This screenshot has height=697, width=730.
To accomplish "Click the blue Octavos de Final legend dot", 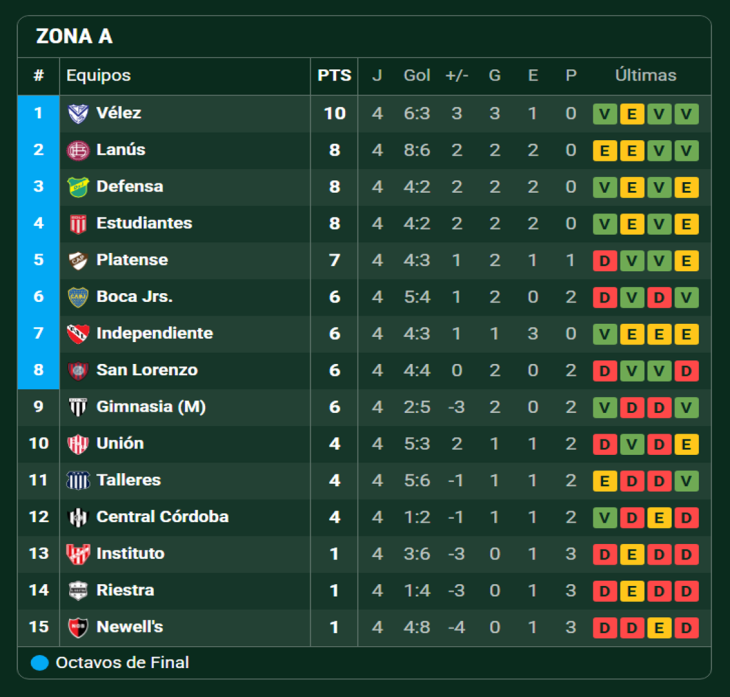I will coord(40,662).
